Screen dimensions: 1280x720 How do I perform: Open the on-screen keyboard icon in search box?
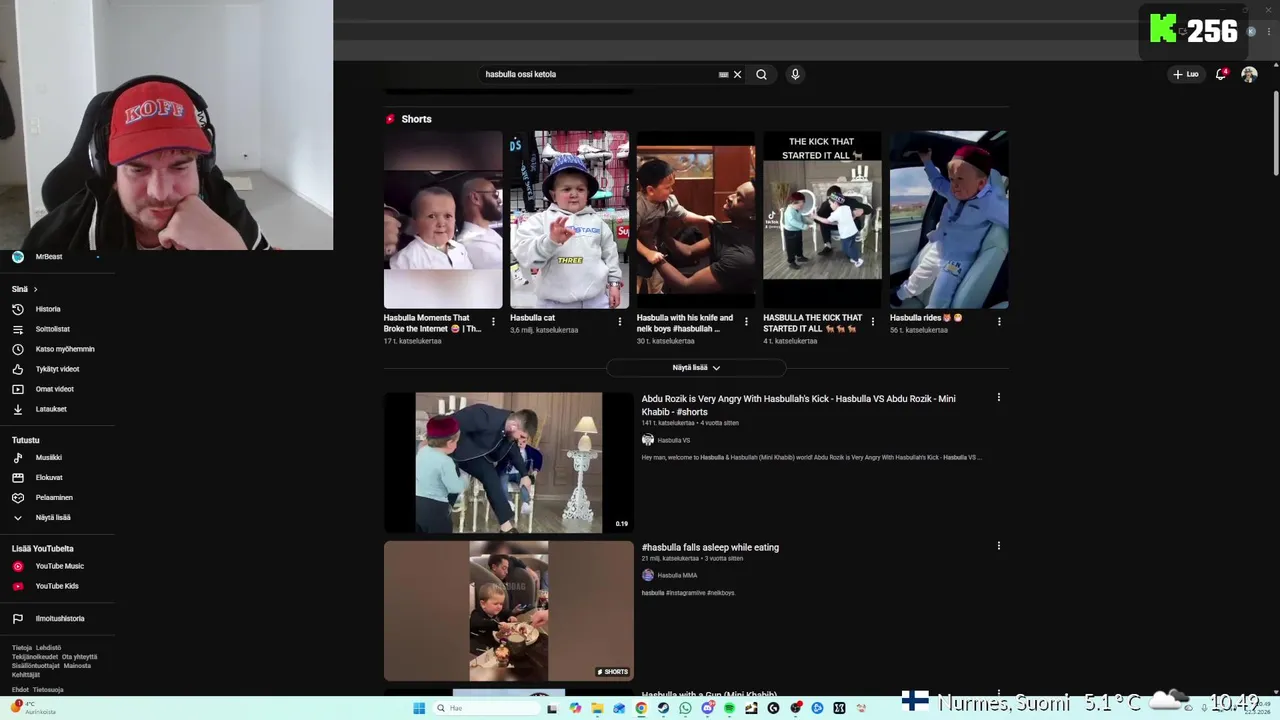click(x=723, y=74)
